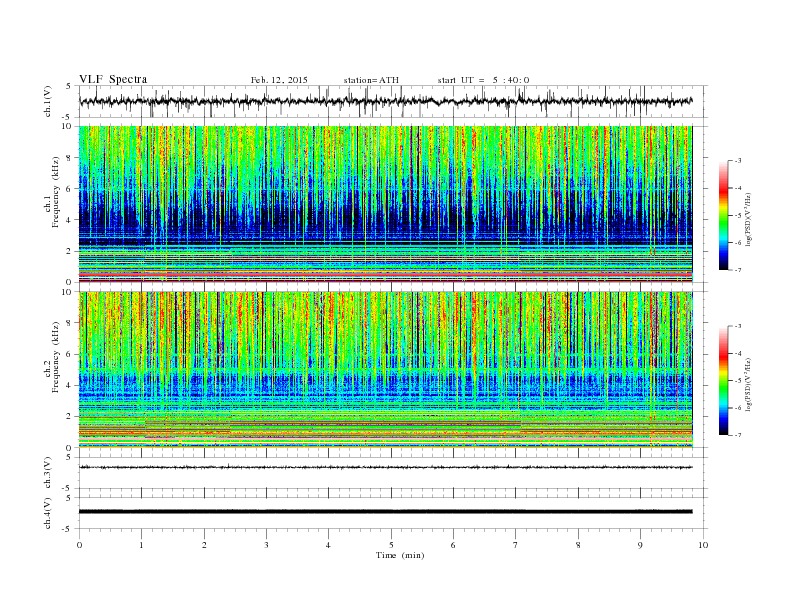The image size is (792, 612).
Task: Click the "8" kHz tick on ch.1 frequency axis
Action: click(69, 158)
